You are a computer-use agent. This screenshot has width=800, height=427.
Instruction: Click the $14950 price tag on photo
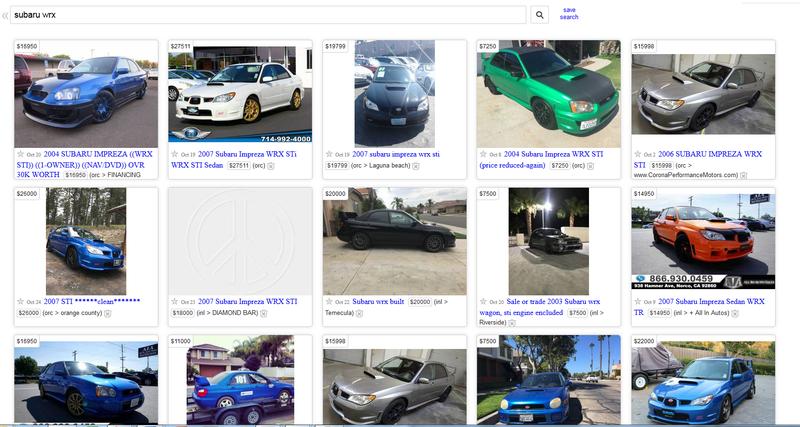(644, 194)
